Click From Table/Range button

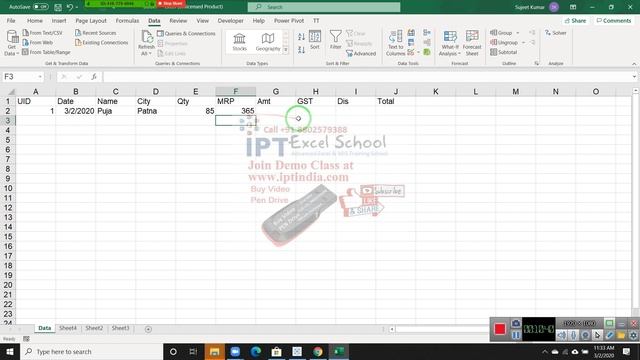click(x=46, y=52)
